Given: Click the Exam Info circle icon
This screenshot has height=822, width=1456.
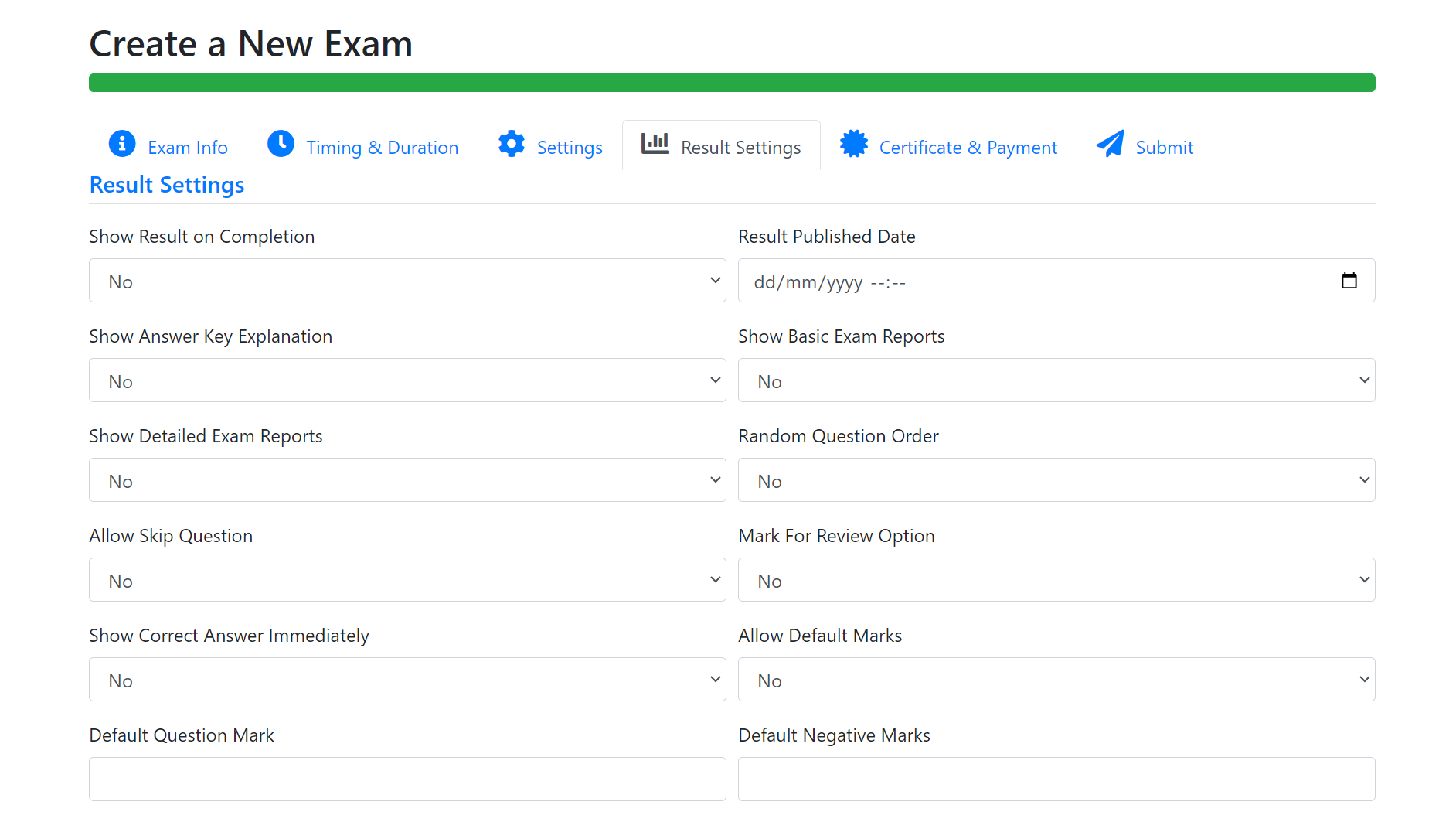Looking at the screenshot, I should coord(122,144).
